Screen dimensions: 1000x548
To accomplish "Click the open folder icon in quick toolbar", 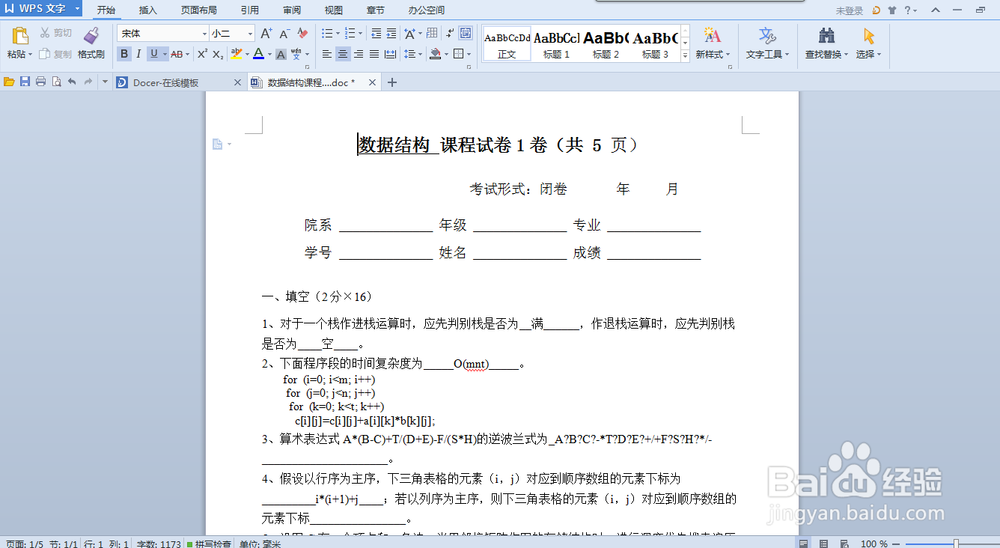I will click(x=9, y=82).
